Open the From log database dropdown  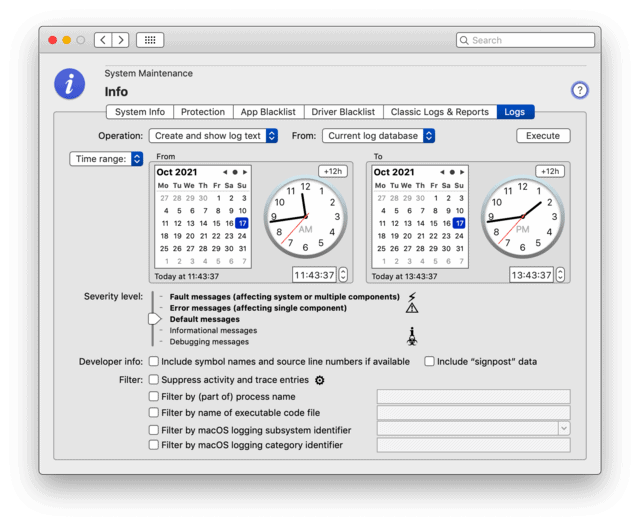coord(378,136)
